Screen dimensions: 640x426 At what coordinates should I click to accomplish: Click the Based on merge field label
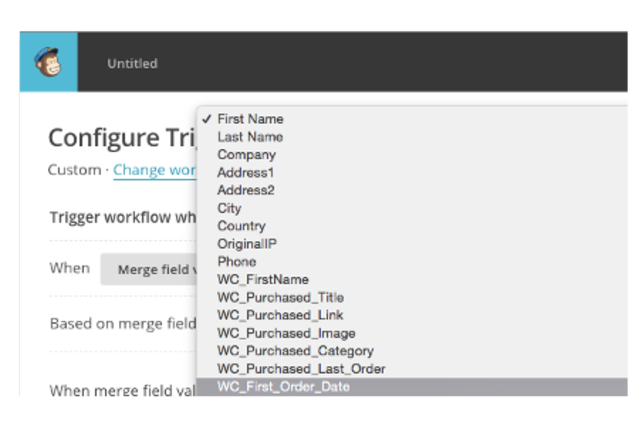coord(123,324)
